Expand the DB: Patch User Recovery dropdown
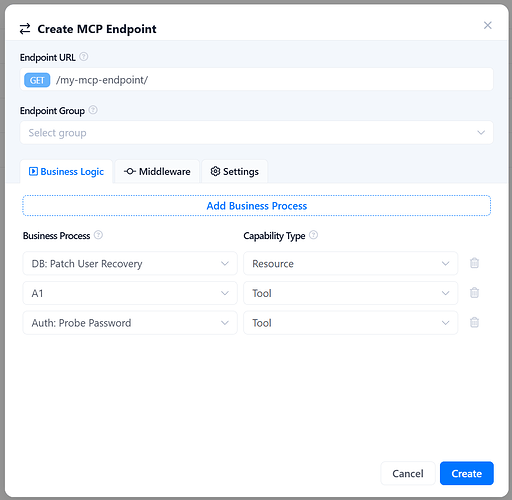Screen dimensions: 512x500 (130, 263)
